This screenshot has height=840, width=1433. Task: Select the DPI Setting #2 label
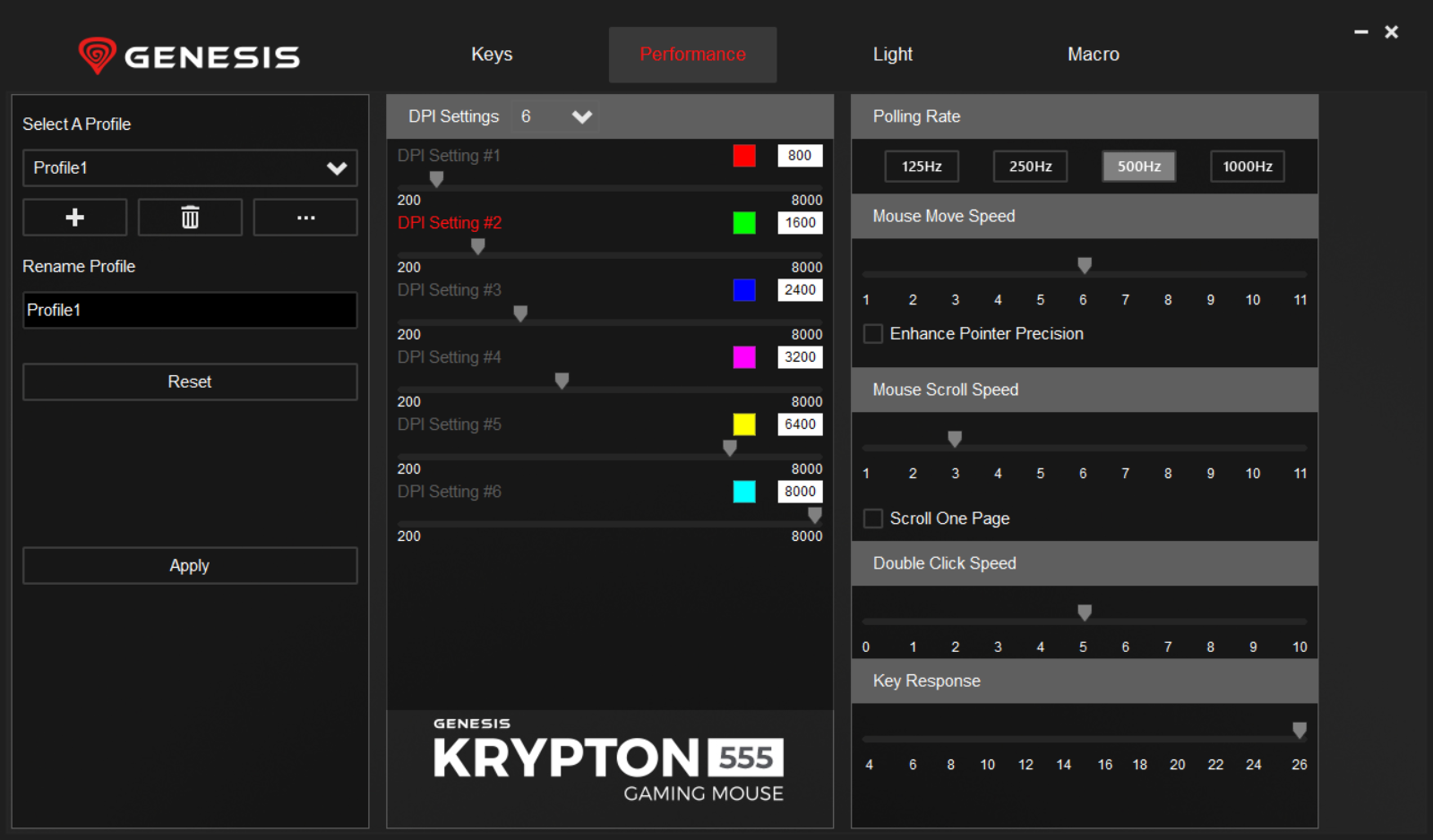pyautogui.click(x=450, y=223)
